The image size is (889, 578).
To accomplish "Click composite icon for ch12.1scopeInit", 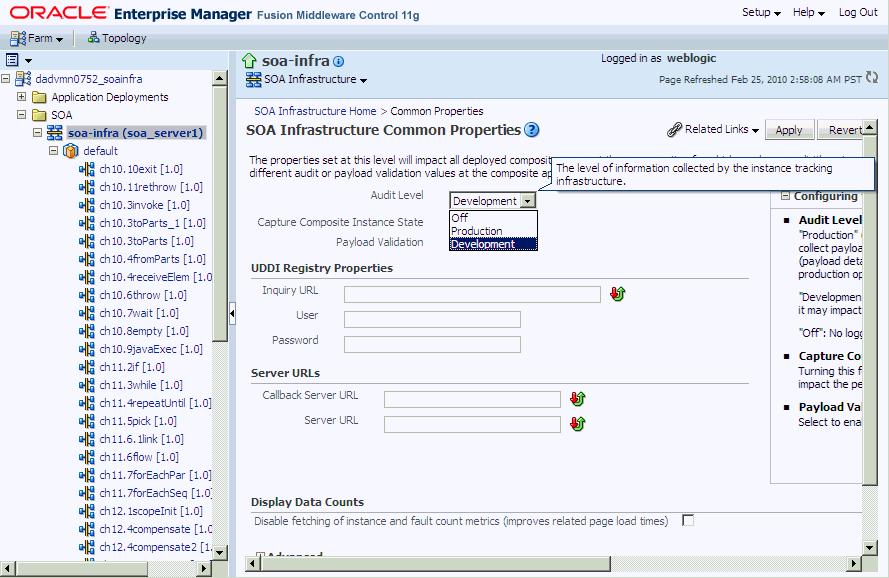I will 87,511.
